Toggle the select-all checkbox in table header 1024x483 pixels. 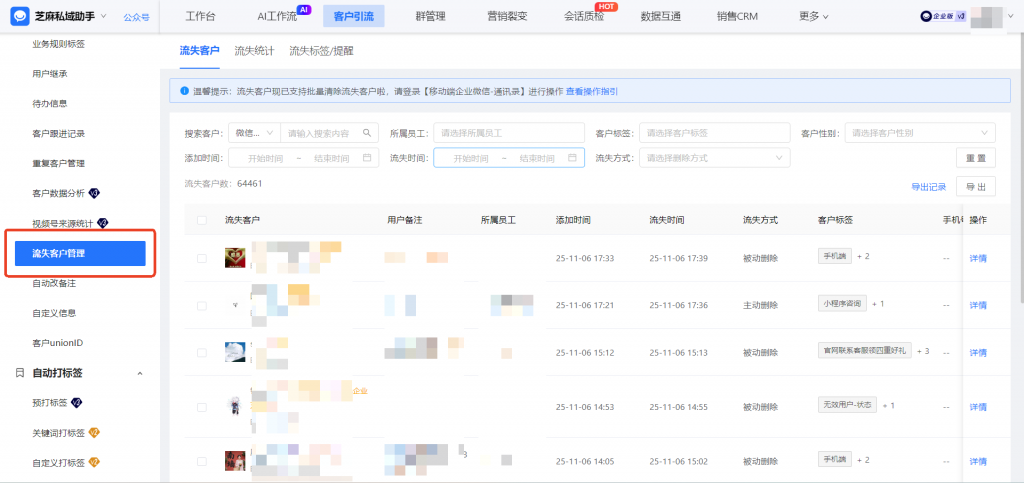point(202,221)
